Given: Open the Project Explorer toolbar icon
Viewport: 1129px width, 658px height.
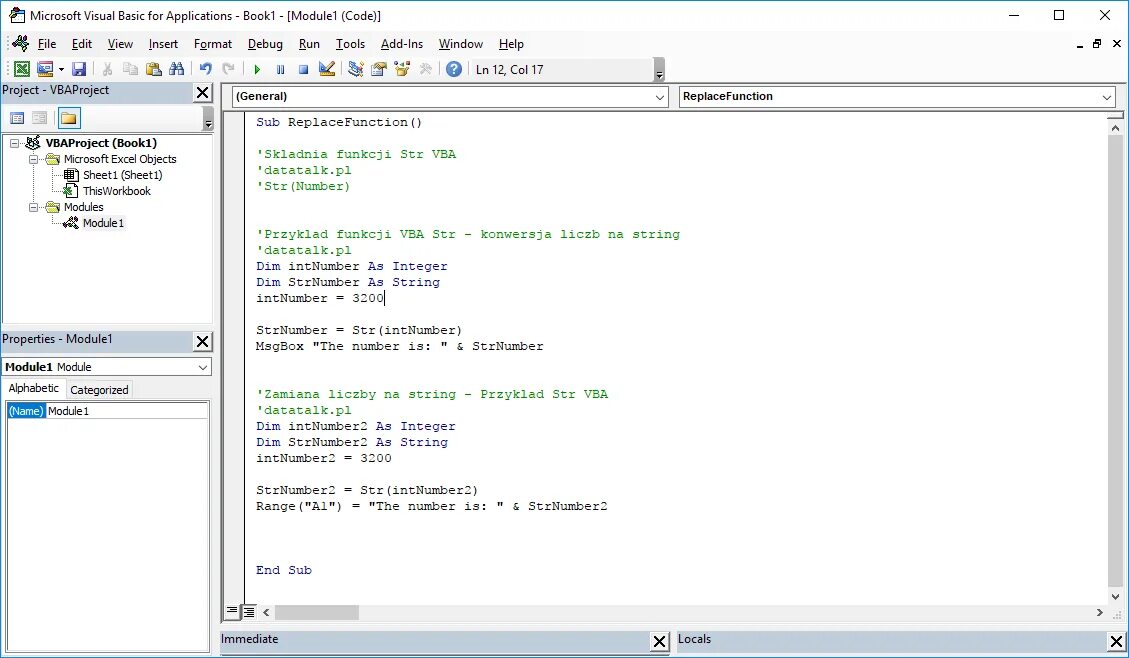Looking at the screenshot, I should 356,69.
